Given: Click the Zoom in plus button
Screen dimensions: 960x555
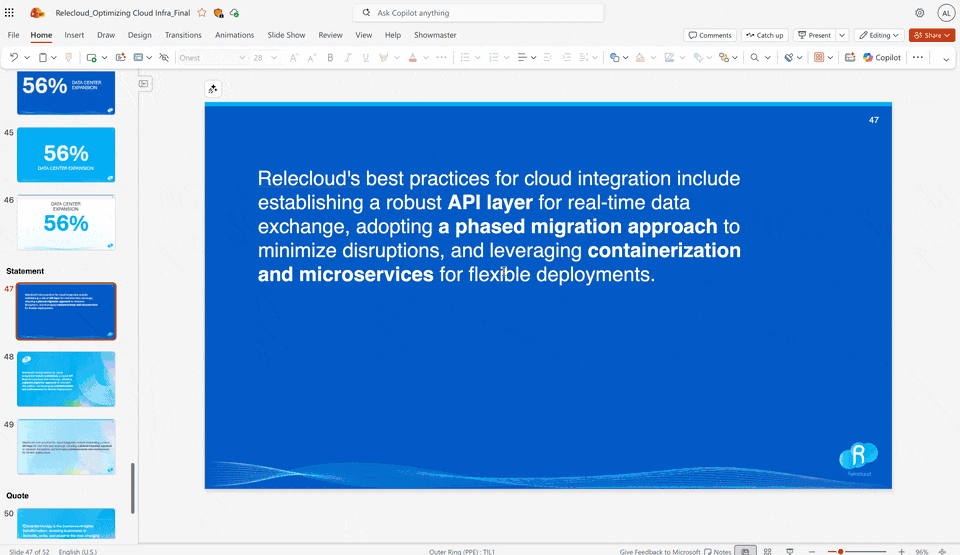Looking at the screenshot, I should 901,551.
